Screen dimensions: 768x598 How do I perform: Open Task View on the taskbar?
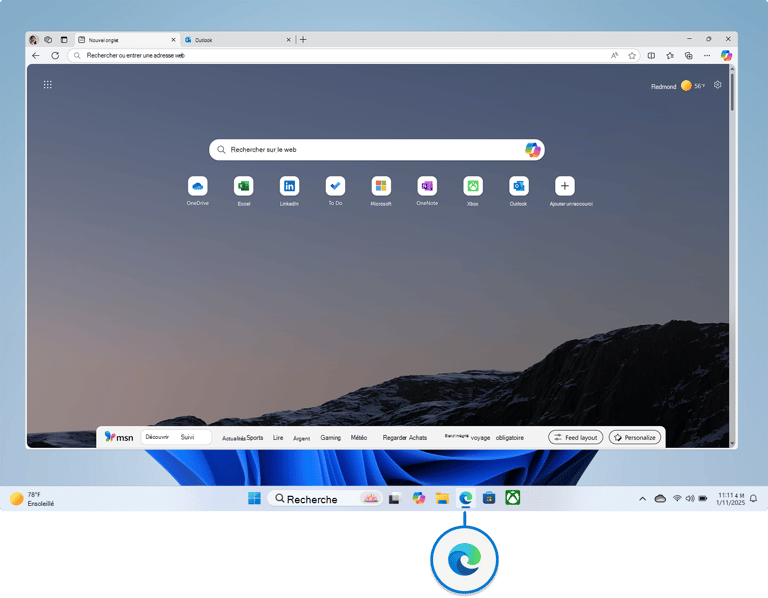[395, 499]
